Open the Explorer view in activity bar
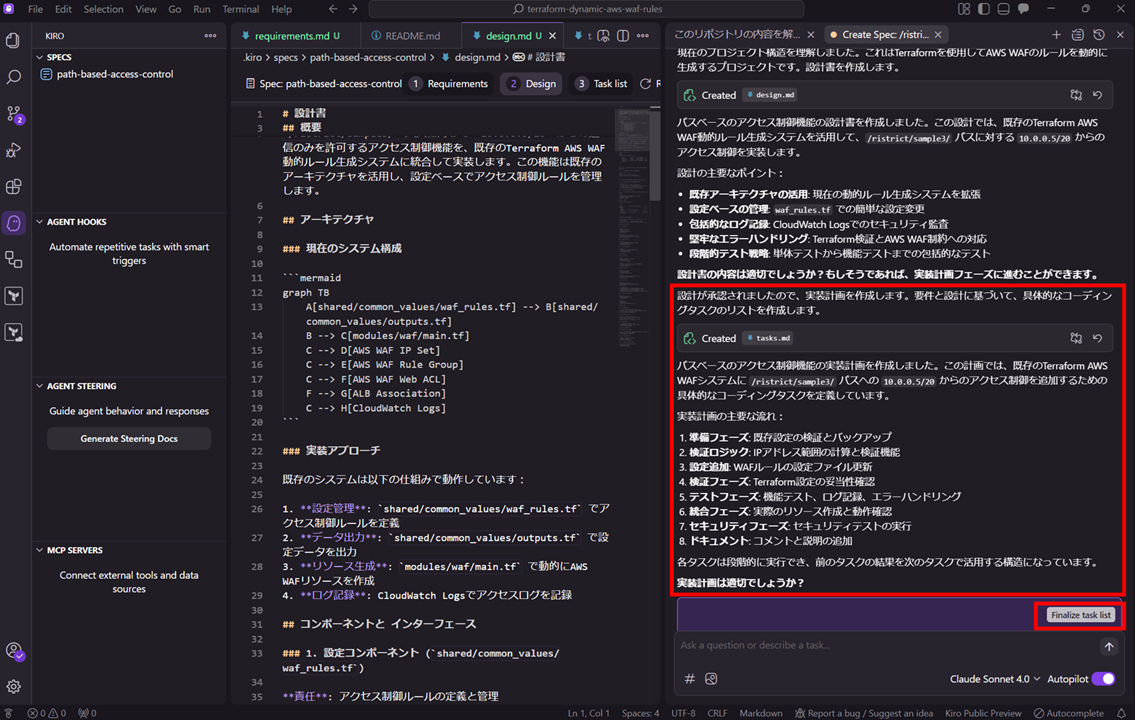1135x720 pixels. 13,41
